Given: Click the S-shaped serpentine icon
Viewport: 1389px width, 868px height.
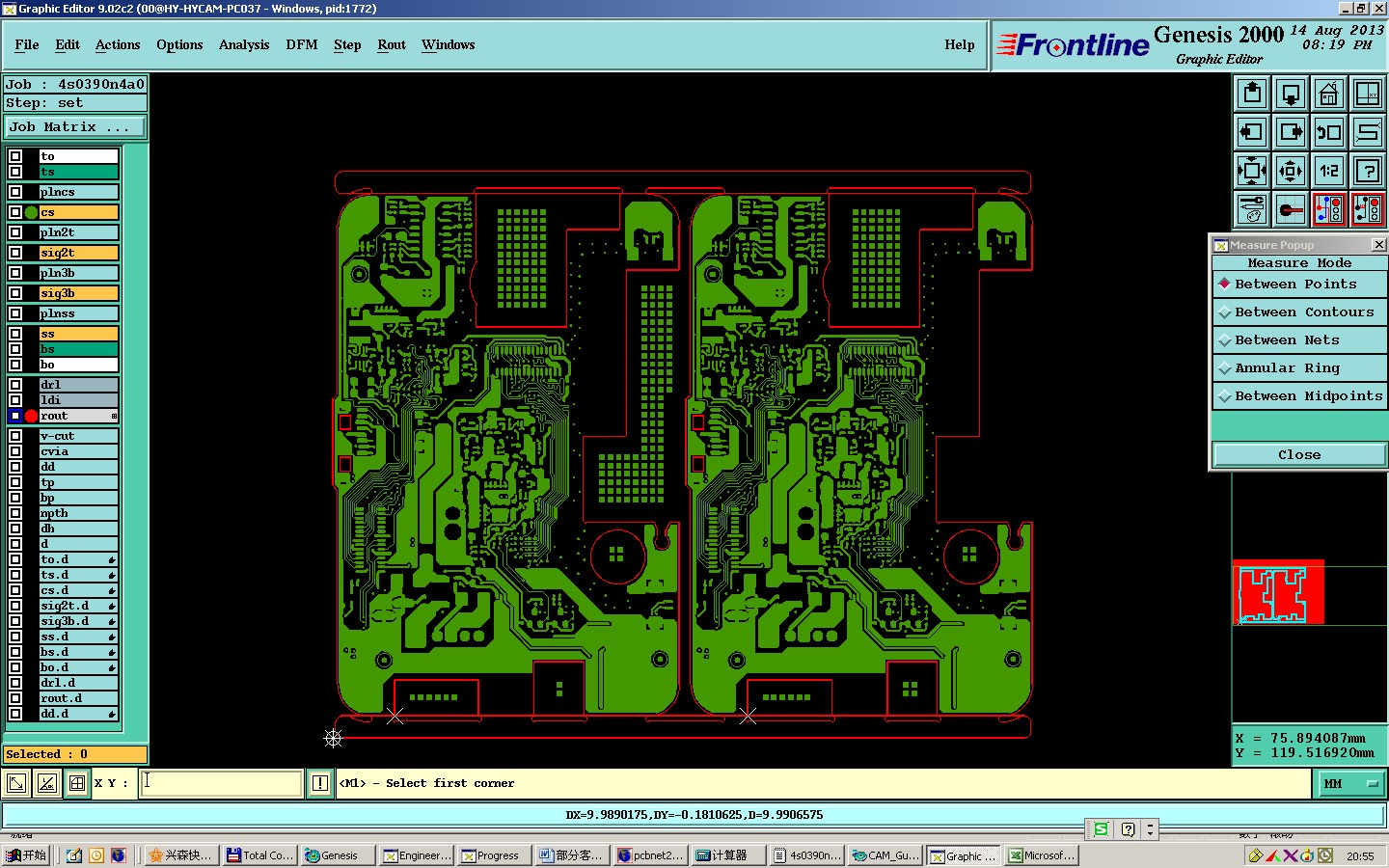Looking at the screenshot, I should coord(1368,132).
